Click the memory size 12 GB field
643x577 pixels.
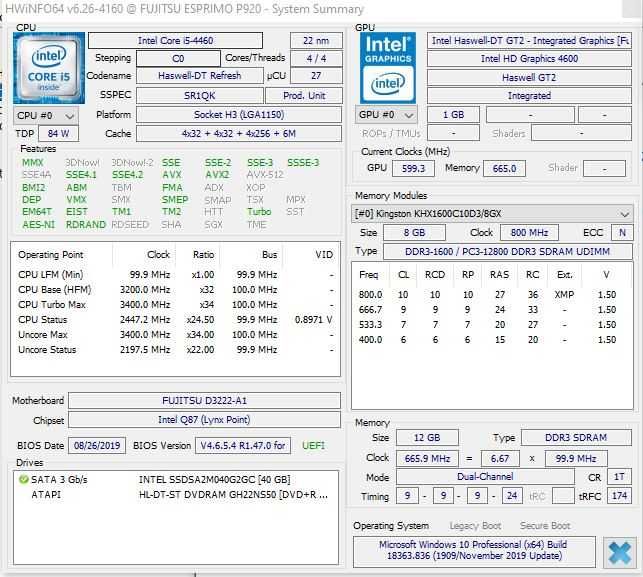(x=427, y=438)
